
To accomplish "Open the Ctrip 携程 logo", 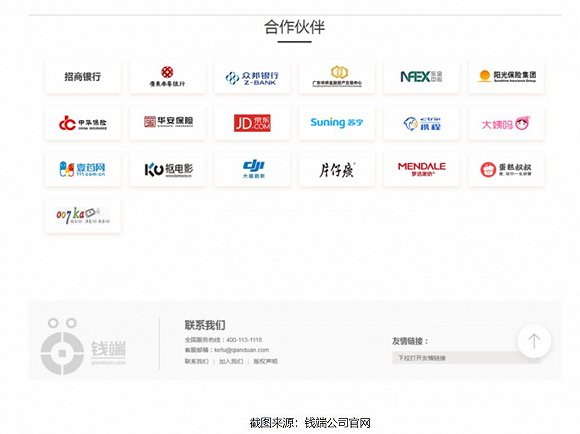I will click(422, 123).
